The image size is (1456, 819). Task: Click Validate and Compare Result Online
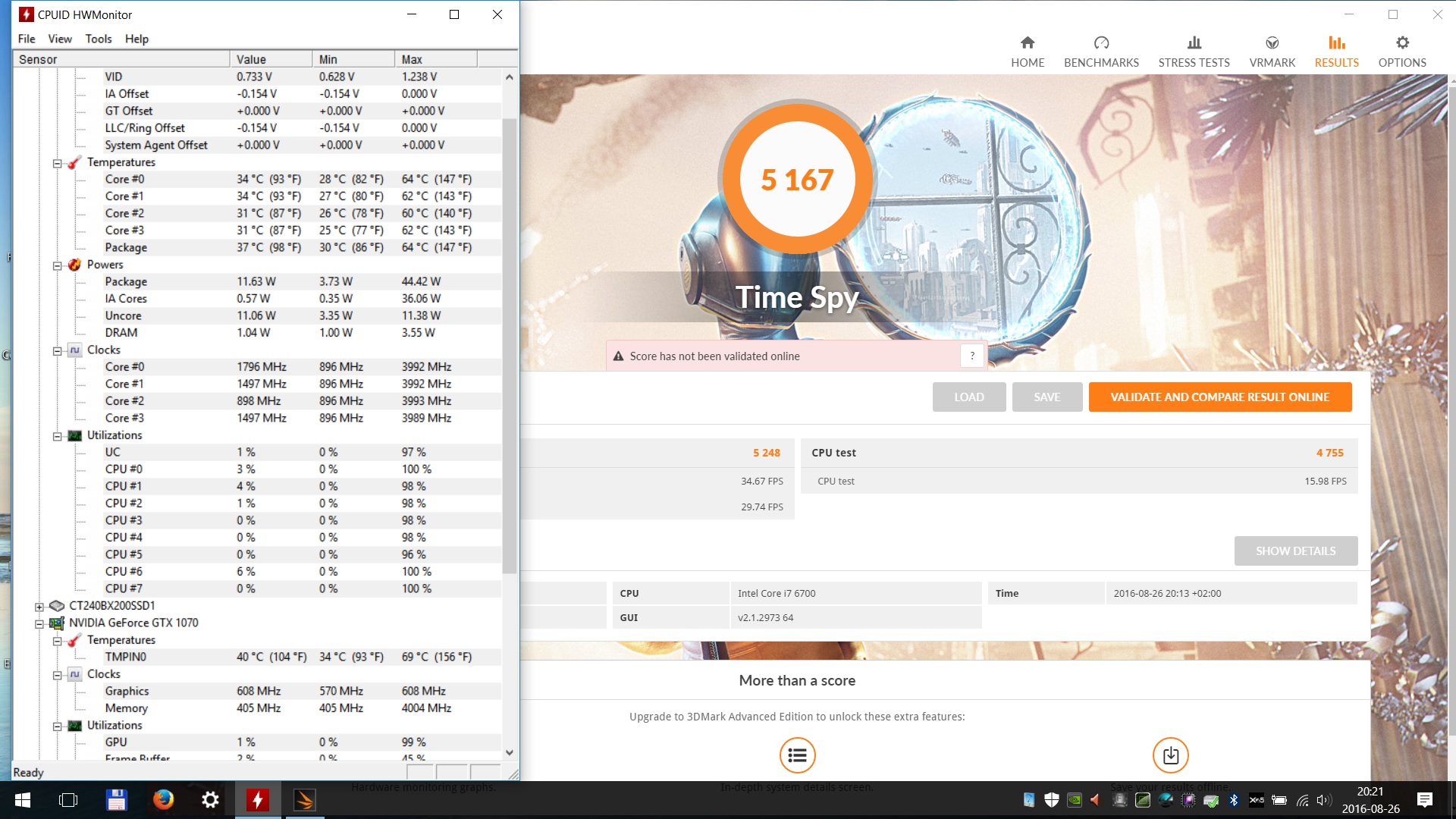point(1220,397)
